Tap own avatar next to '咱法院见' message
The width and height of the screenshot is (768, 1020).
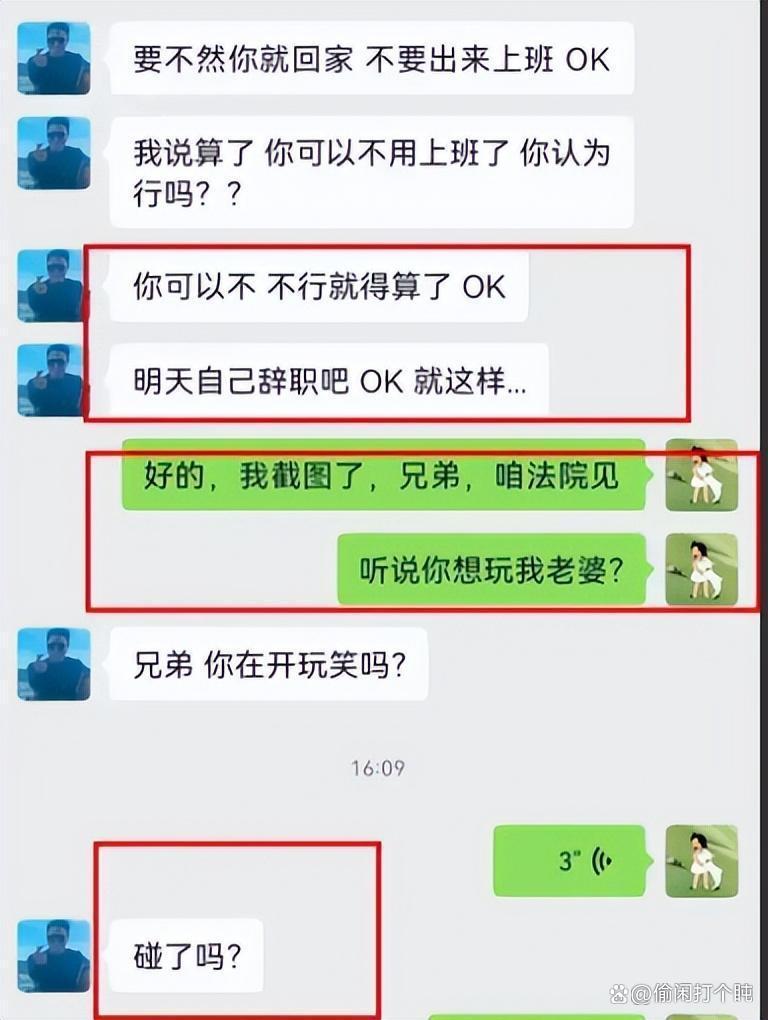pos(702,475)
